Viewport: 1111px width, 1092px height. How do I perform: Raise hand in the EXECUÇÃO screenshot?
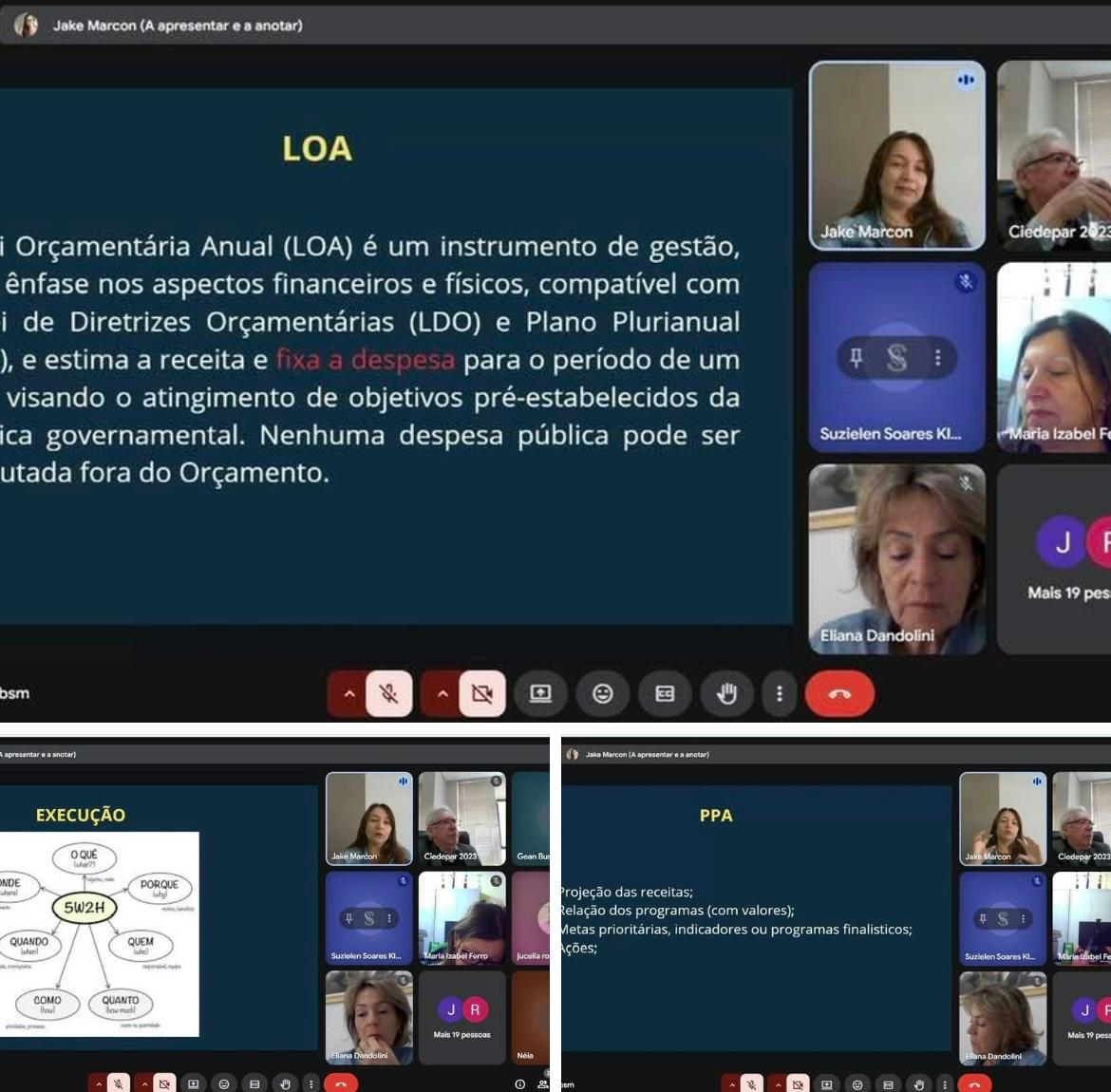point(285,1083)
